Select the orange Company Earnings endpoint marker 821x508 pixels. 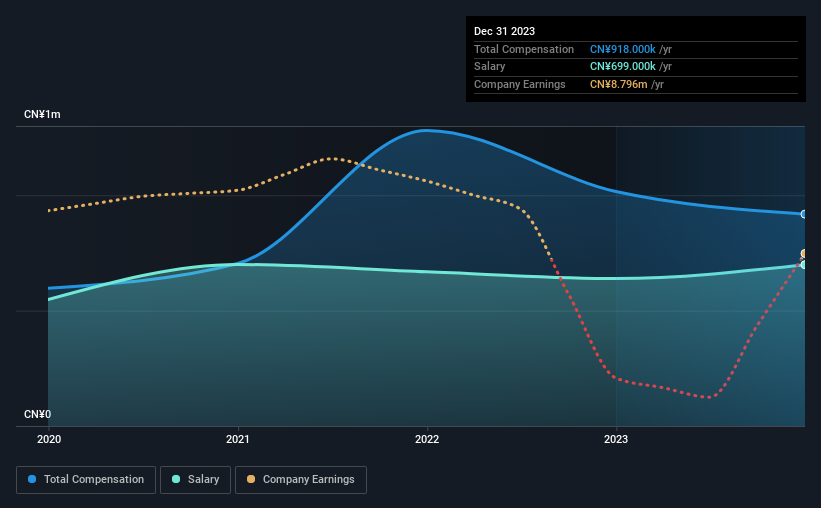pyautogui.click(x=804, y=253)
